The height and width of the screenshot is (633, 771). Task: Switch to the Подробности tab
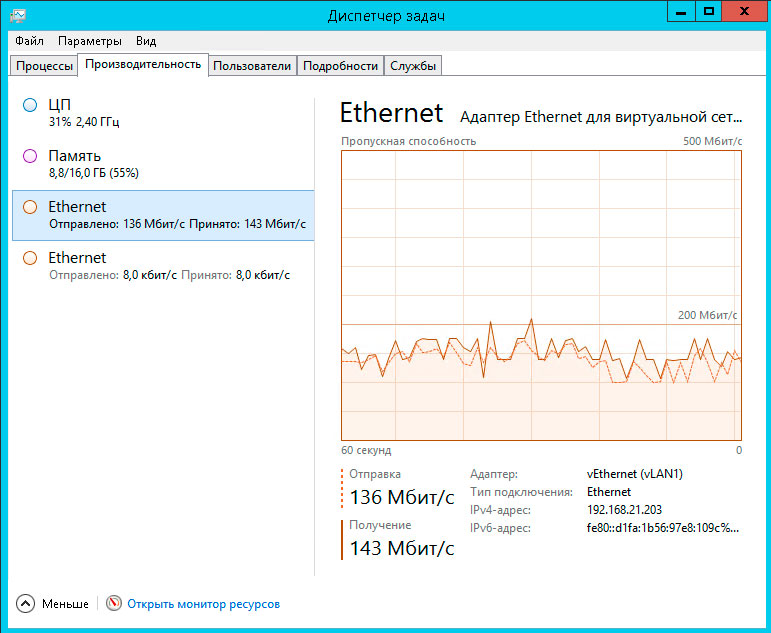340,66
